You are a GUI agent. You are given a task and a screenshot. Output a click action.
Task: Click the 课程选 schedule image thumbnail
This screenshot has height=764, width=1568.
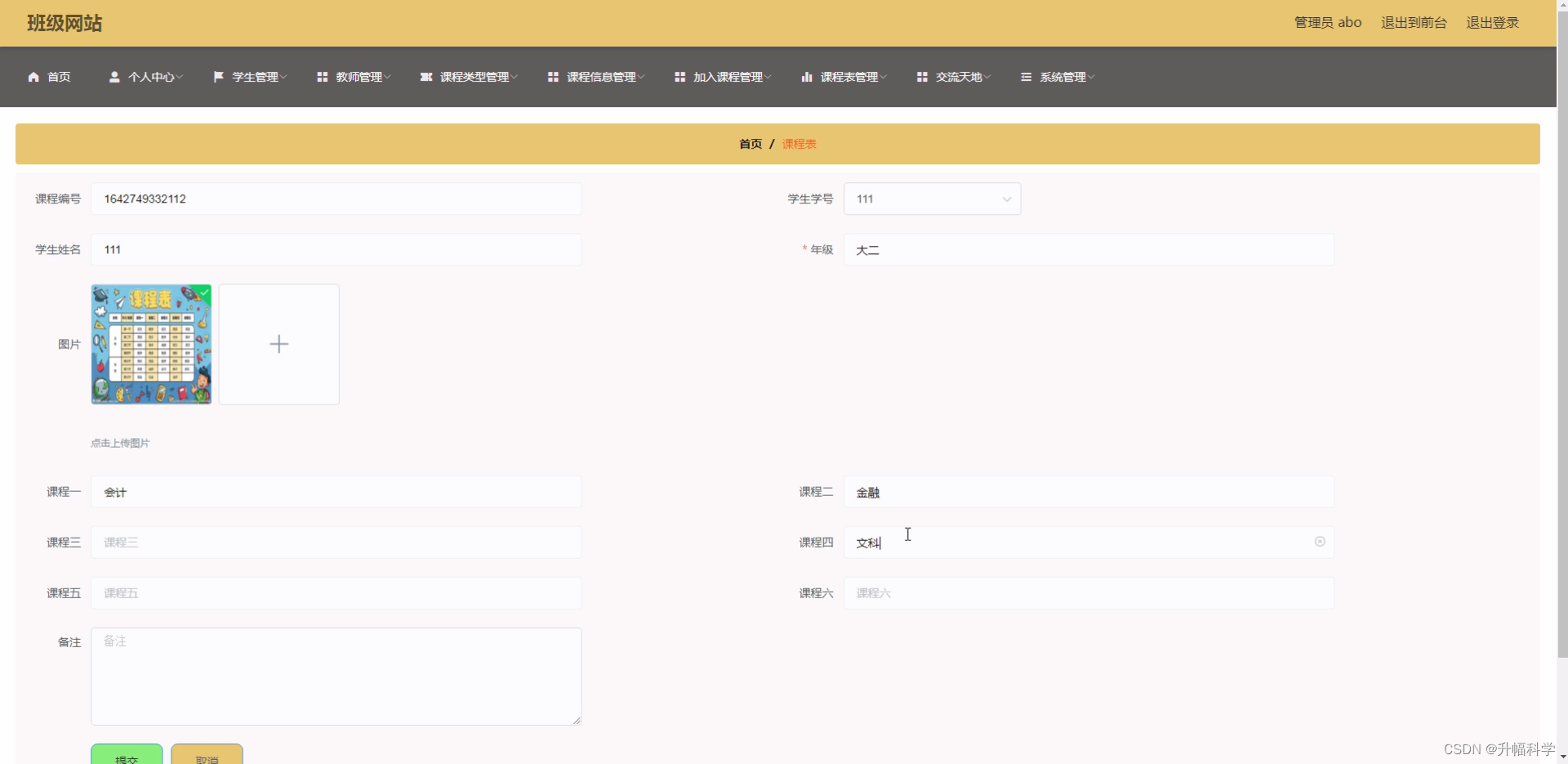point(151,344)
